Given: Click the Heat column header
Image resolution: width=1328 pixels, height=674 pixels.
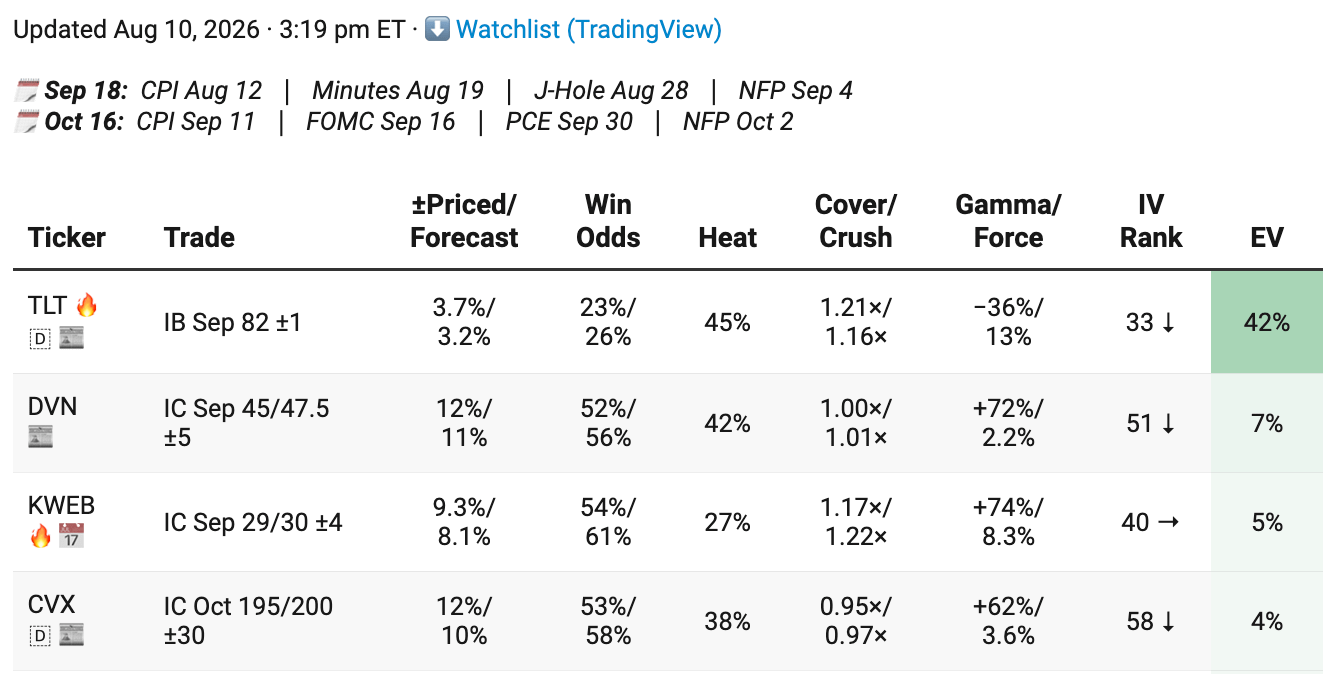Looking at the screenshot, I should [728, 237].
